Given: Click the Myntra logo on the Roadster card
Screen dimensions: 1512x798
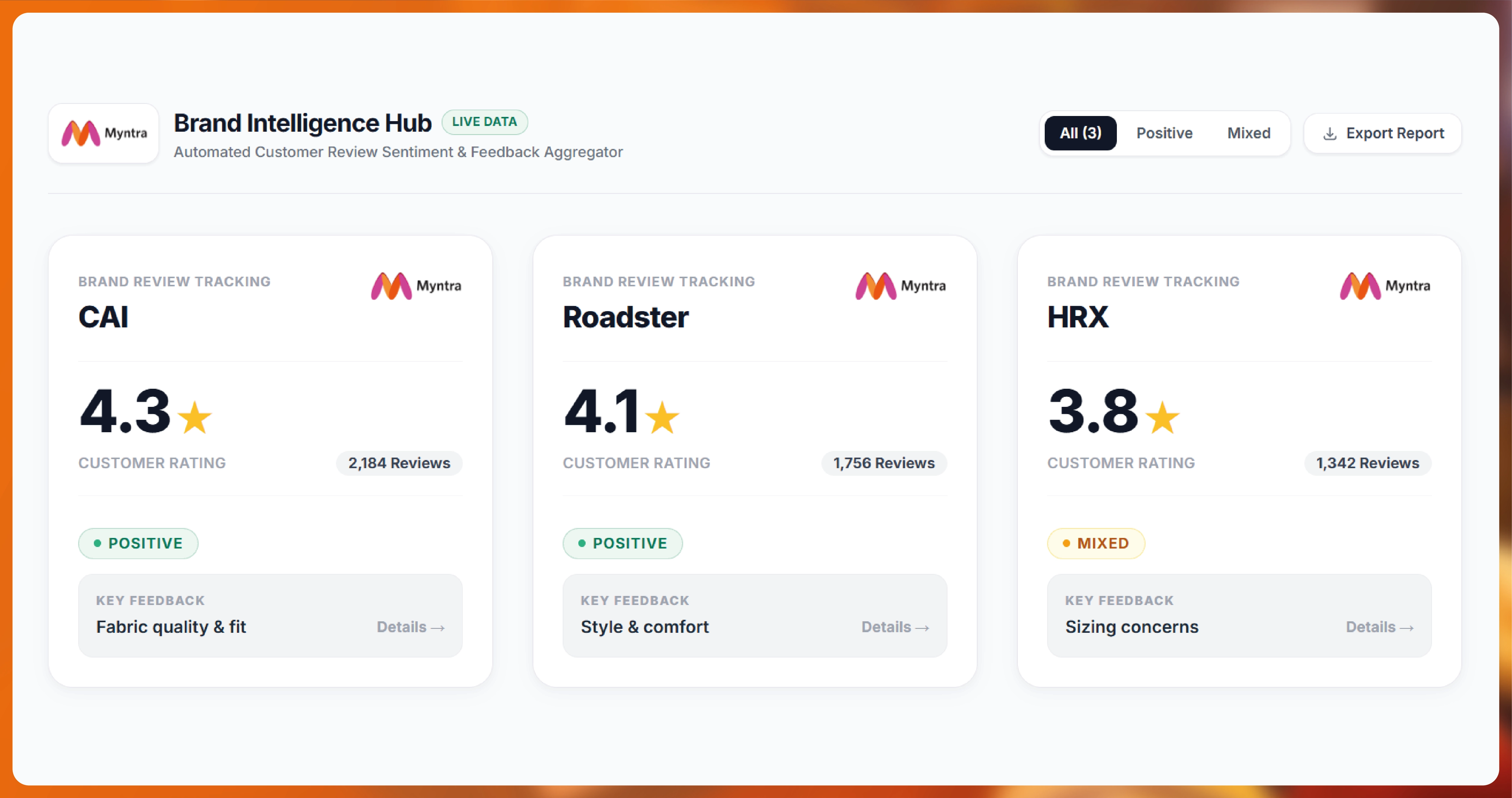Looking at the screenshot, I should coord(900,286).
